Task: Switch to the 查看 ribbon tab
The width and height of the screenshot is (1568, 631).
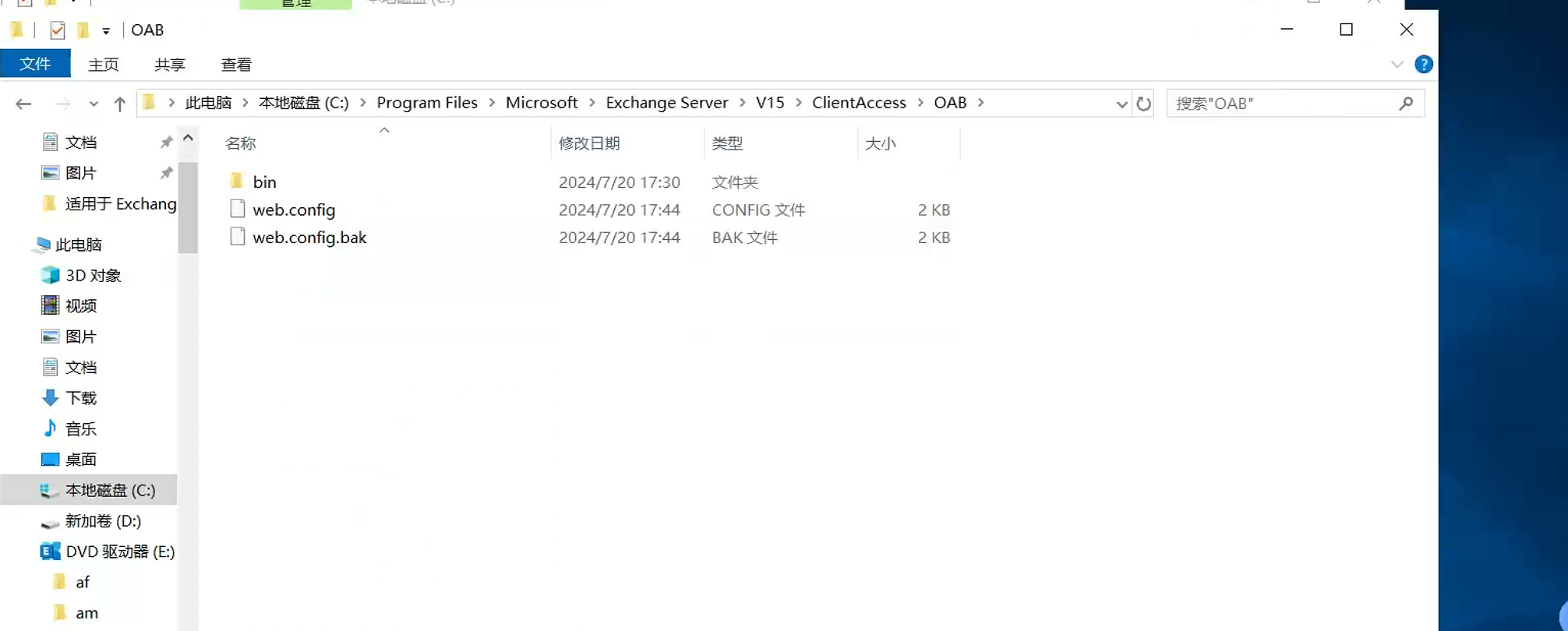Action: [236, 65]
